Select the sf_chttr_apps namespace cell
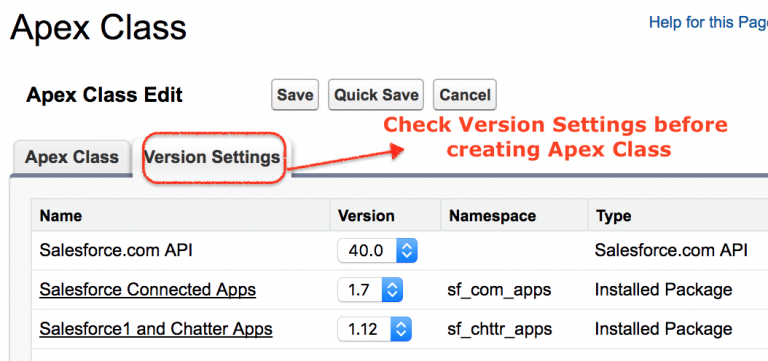Viewport: 768px width, 361px height. tap(500, 329)
